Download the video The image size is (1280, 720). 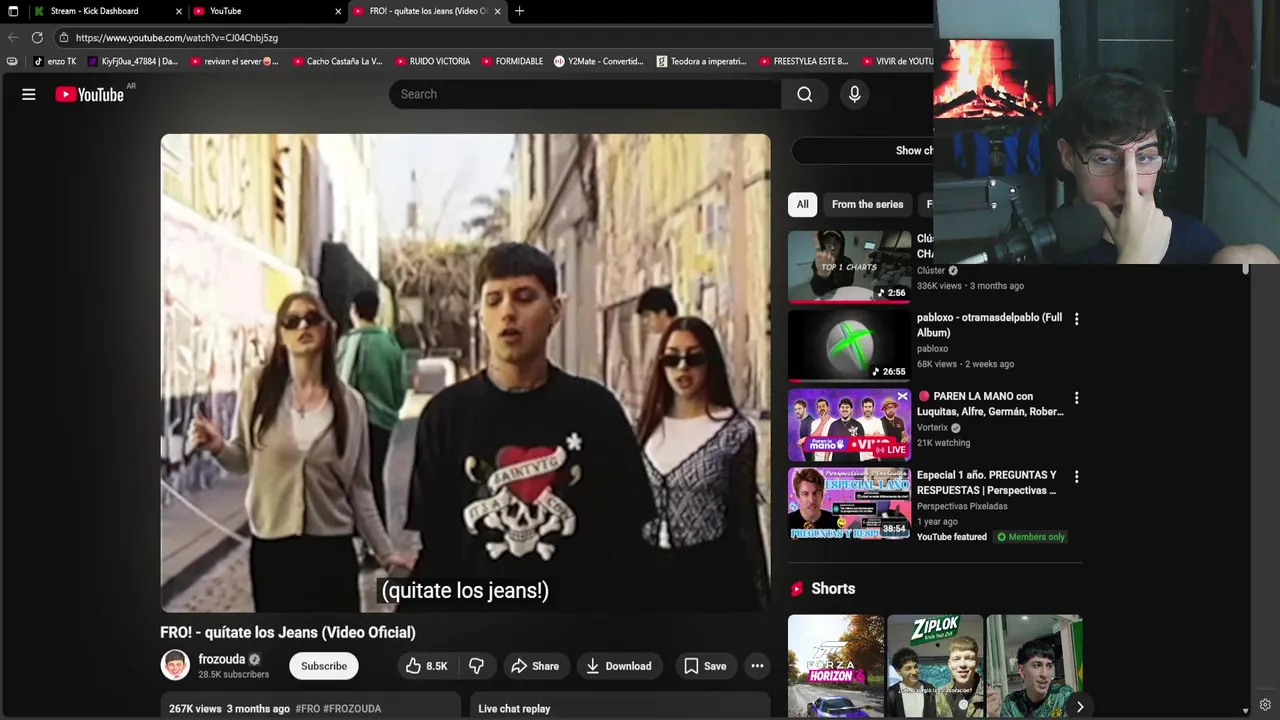tap(618, 666)
